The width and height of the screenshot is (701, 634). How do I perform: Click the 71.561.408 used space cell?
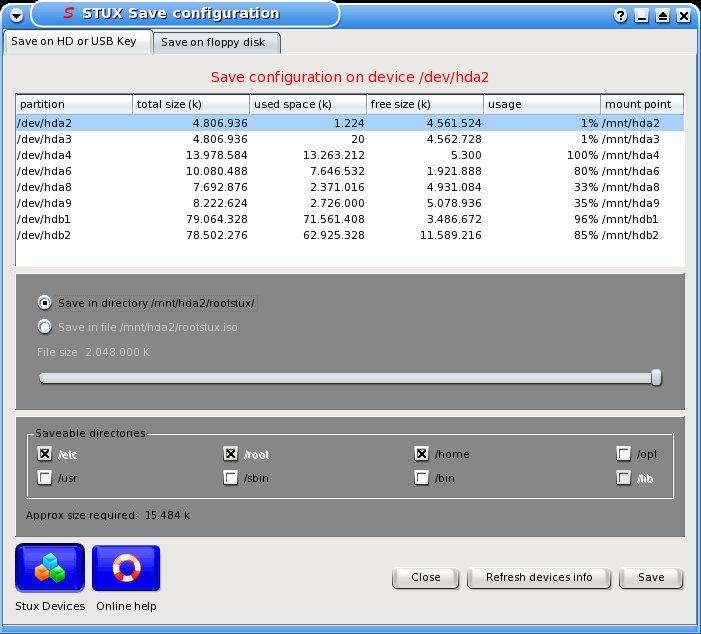click(334, 219)
